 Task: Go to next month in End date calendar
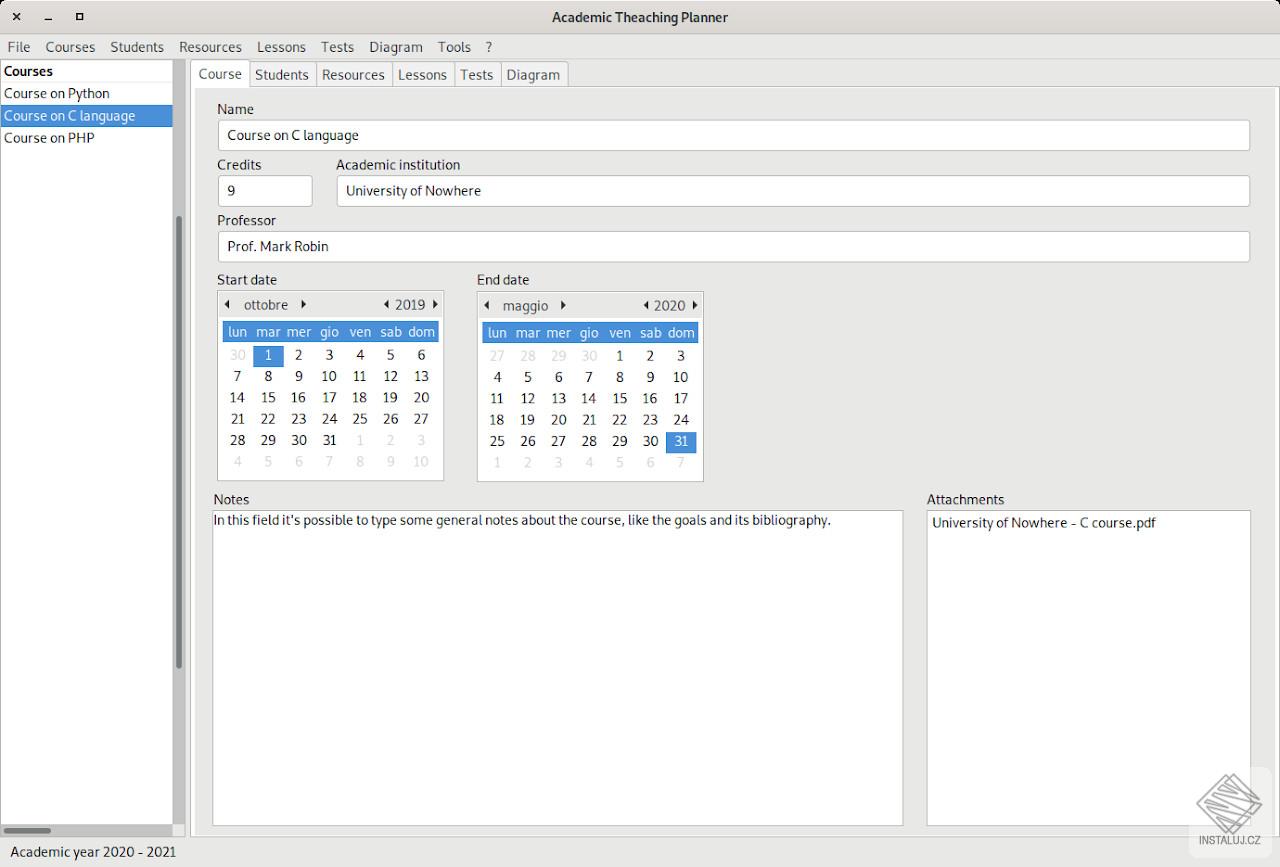[563, 306]
